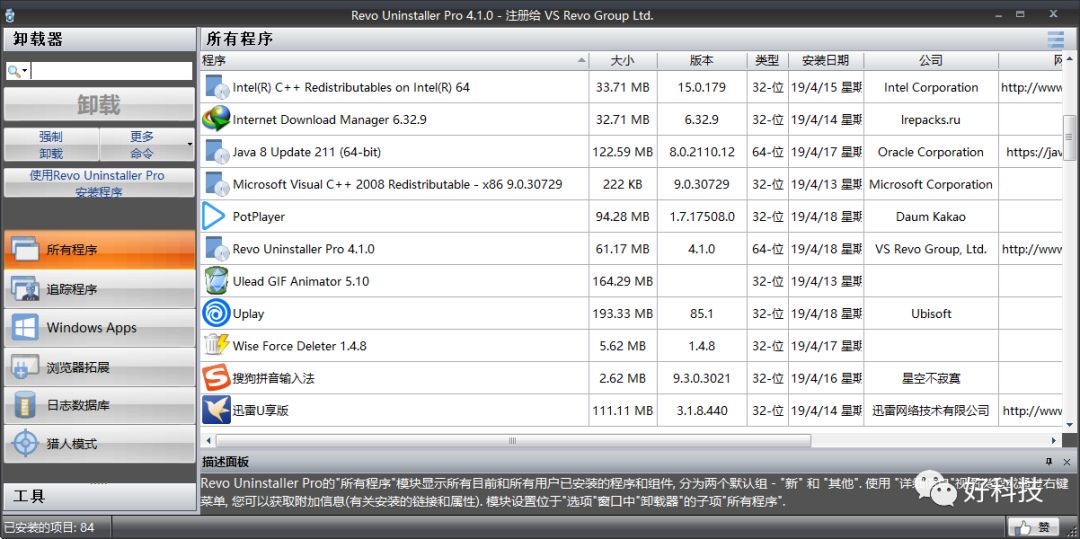Image resolution: width=1080 pixels, height=539 pixels.
Task: Click the 迅雷U享版 bird icon
Action: [x=216, y=410]
